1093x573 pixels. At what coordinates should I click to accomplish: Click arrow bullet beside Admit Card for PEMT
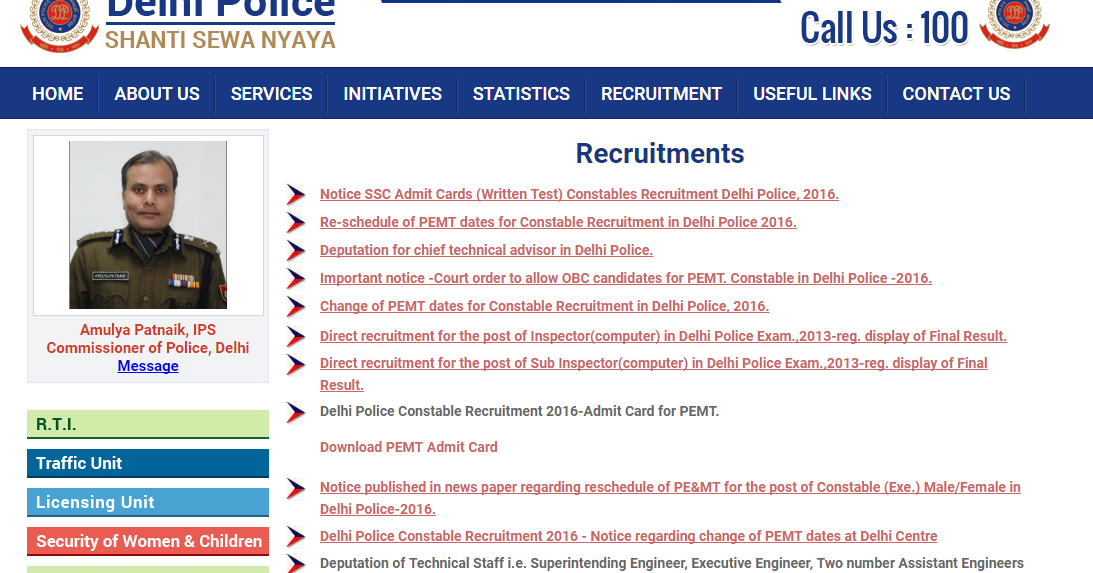pos(296,412)
